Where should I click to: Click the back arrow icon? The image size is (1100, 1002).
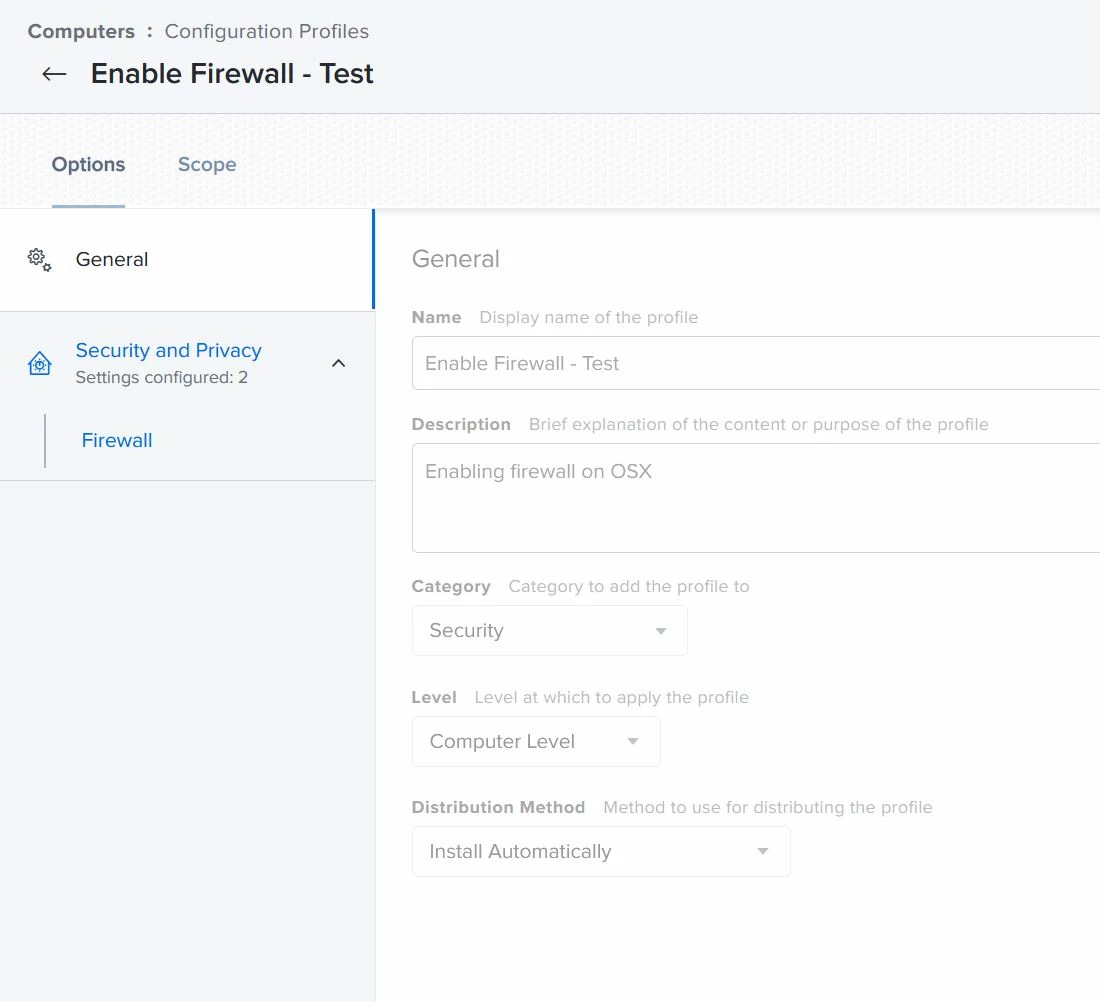(x=54, y=74)
